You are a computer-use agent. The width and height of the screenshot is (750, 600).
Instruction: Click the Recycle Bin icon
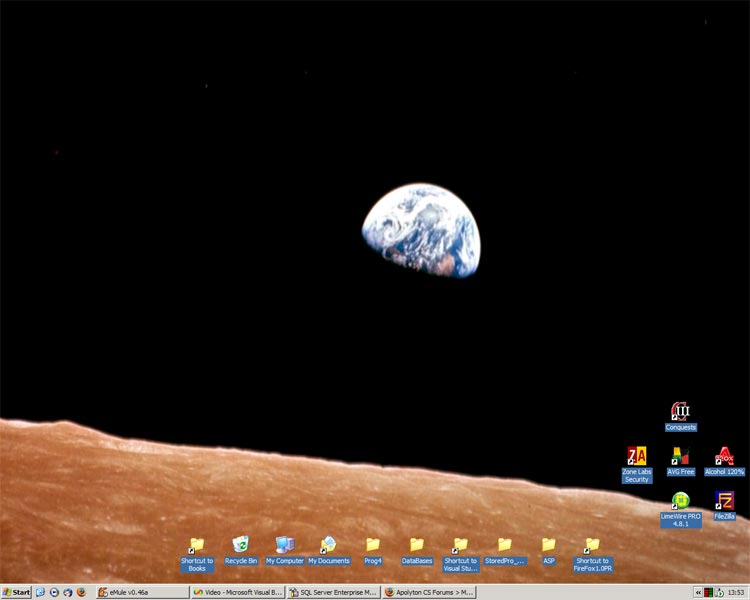pyautogui.click(x=241, y=545)
